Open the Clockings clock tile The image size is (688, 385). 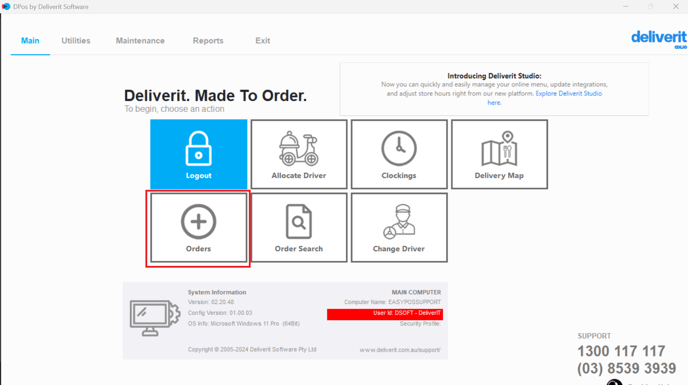pyautogui.click(x=399, y=154)
